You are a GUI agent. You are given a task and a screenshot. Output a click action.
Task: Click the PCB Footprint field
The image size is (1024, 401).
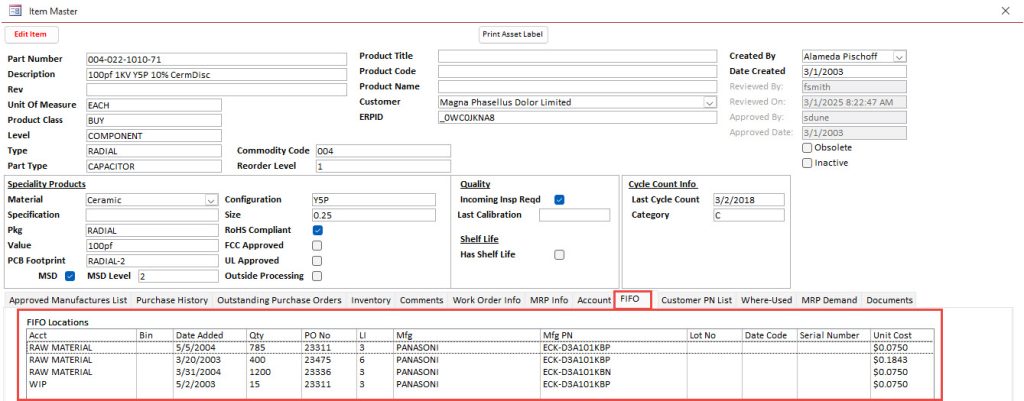[152, 261]
